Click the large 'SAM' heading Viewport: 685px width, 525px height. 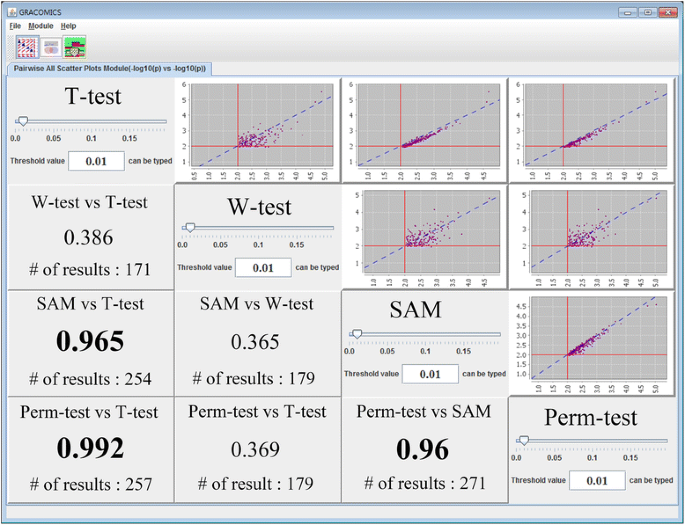[415, 309]
